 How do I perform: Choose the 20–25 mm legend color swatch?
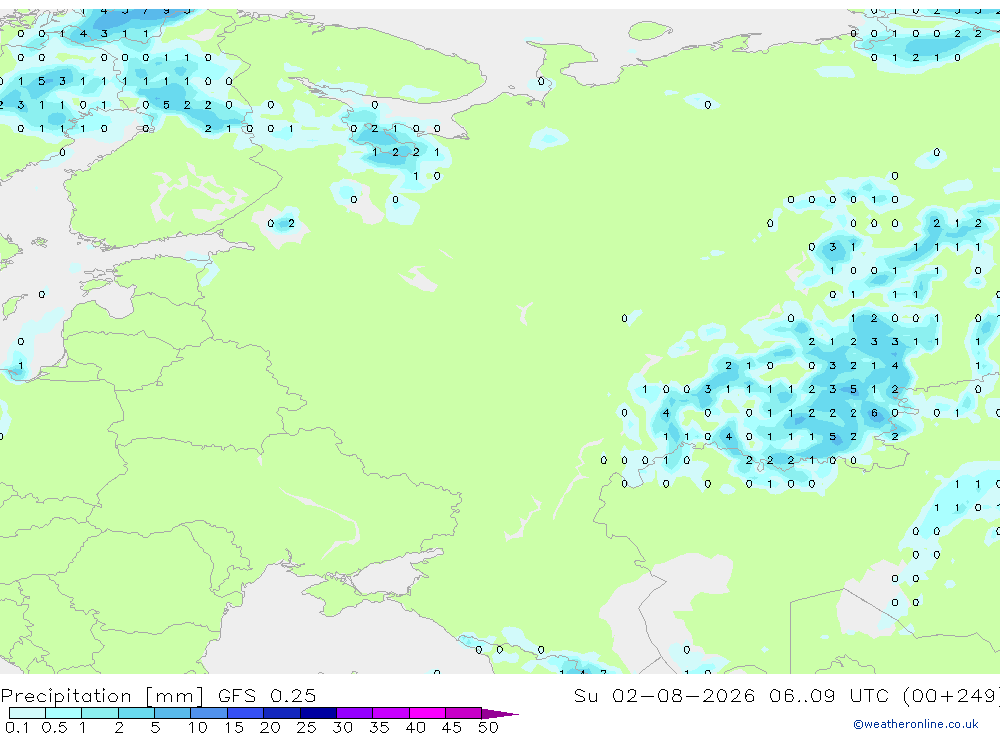(x=282, y=713)
